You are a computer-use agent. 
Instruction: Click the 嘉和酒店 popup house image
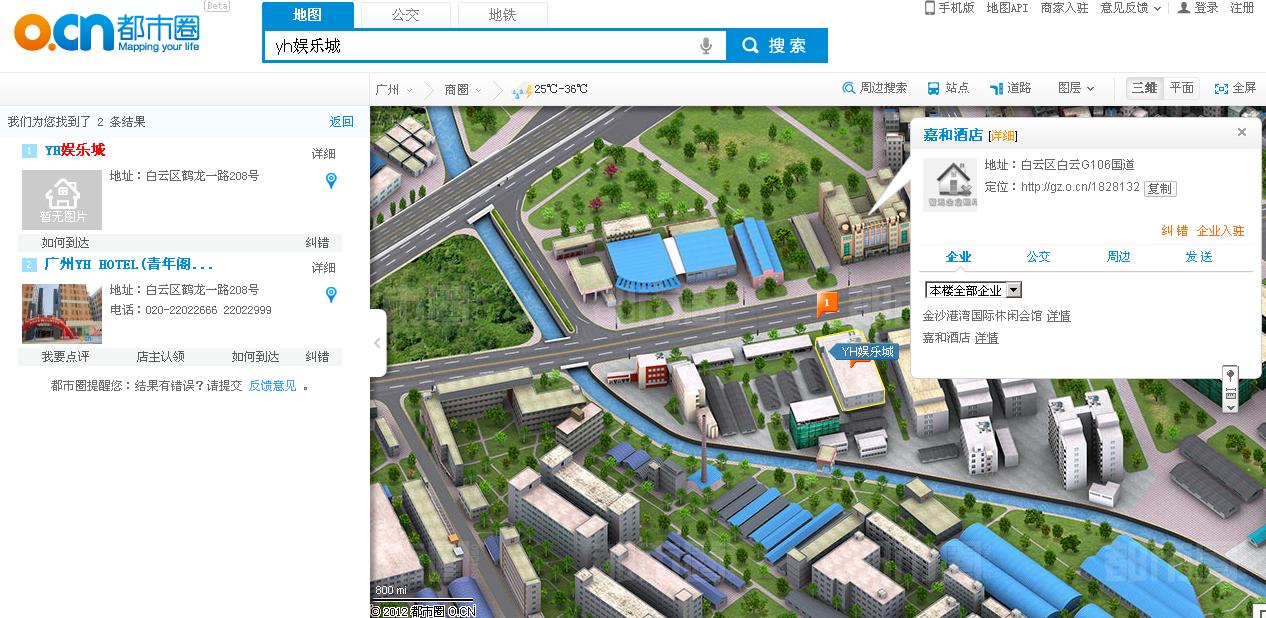(x=949, y=184)
